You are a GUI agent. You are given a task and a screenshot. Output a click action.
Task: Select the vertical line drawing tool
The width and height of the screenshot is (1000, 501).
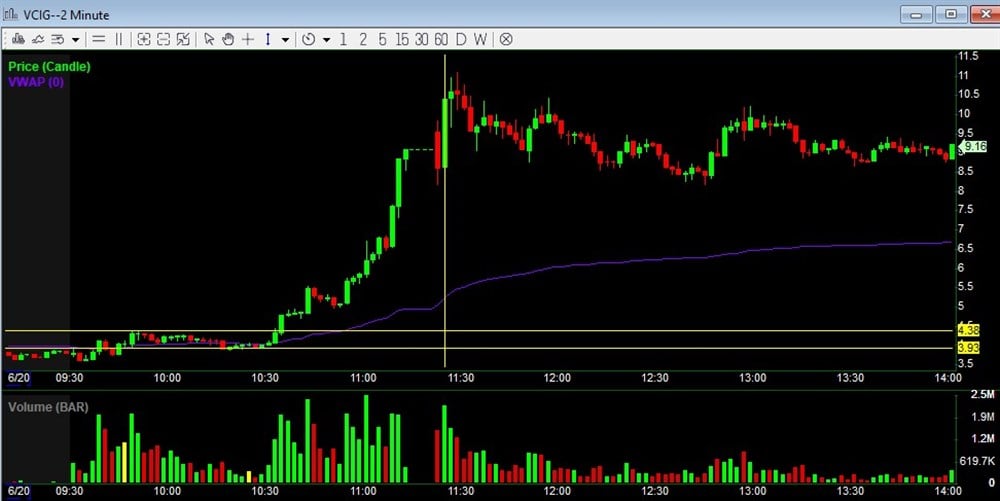[x=119, y=40]
